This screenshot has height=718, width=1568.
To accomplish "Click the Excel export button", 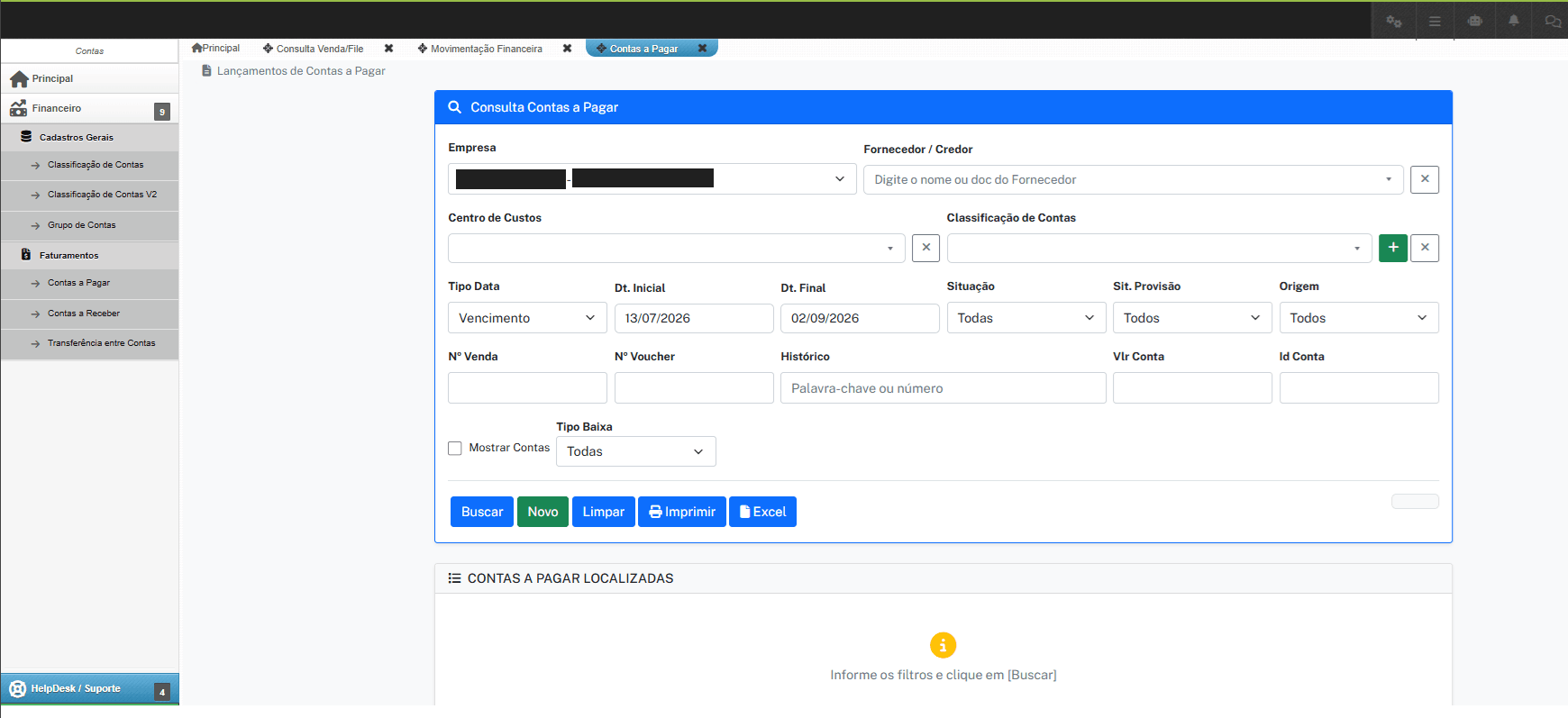I will tap(762, 512).
